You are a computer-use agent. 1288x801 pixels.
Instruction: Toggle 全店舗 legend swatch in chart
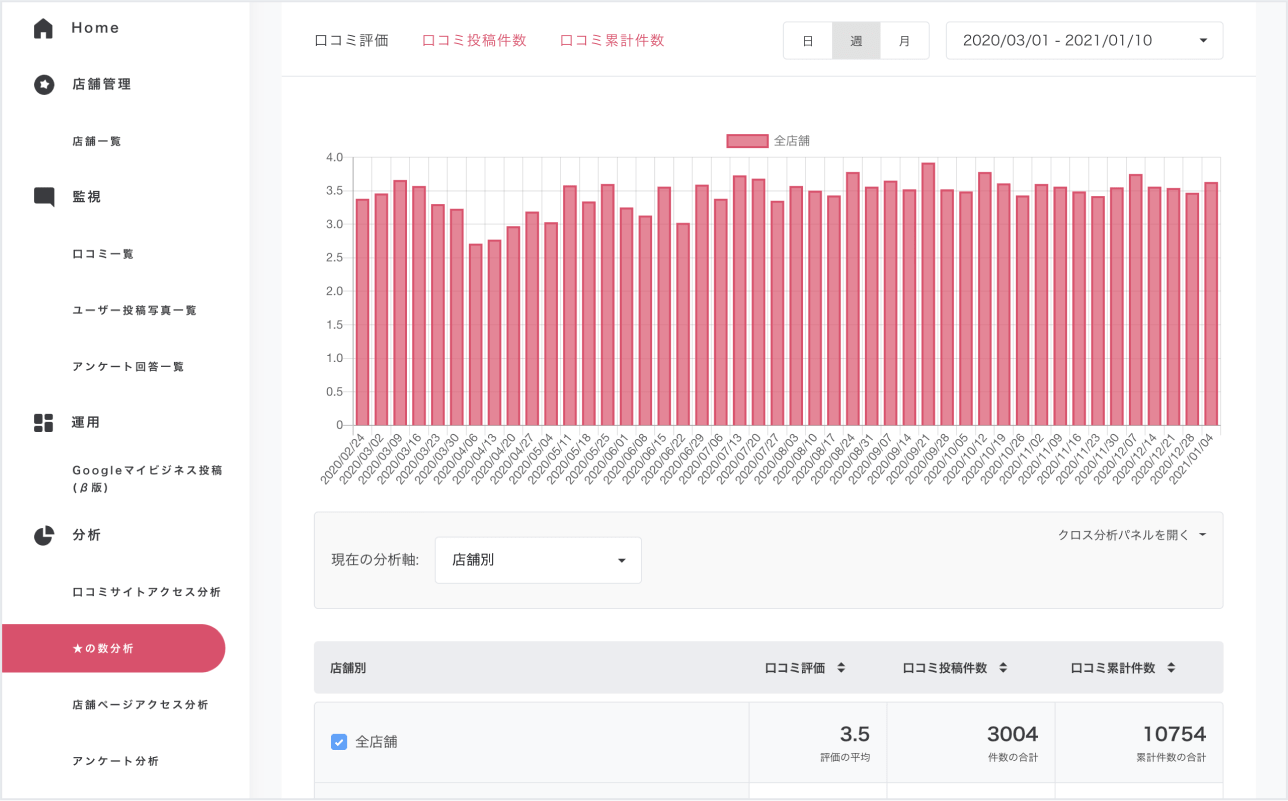(747, 141)
